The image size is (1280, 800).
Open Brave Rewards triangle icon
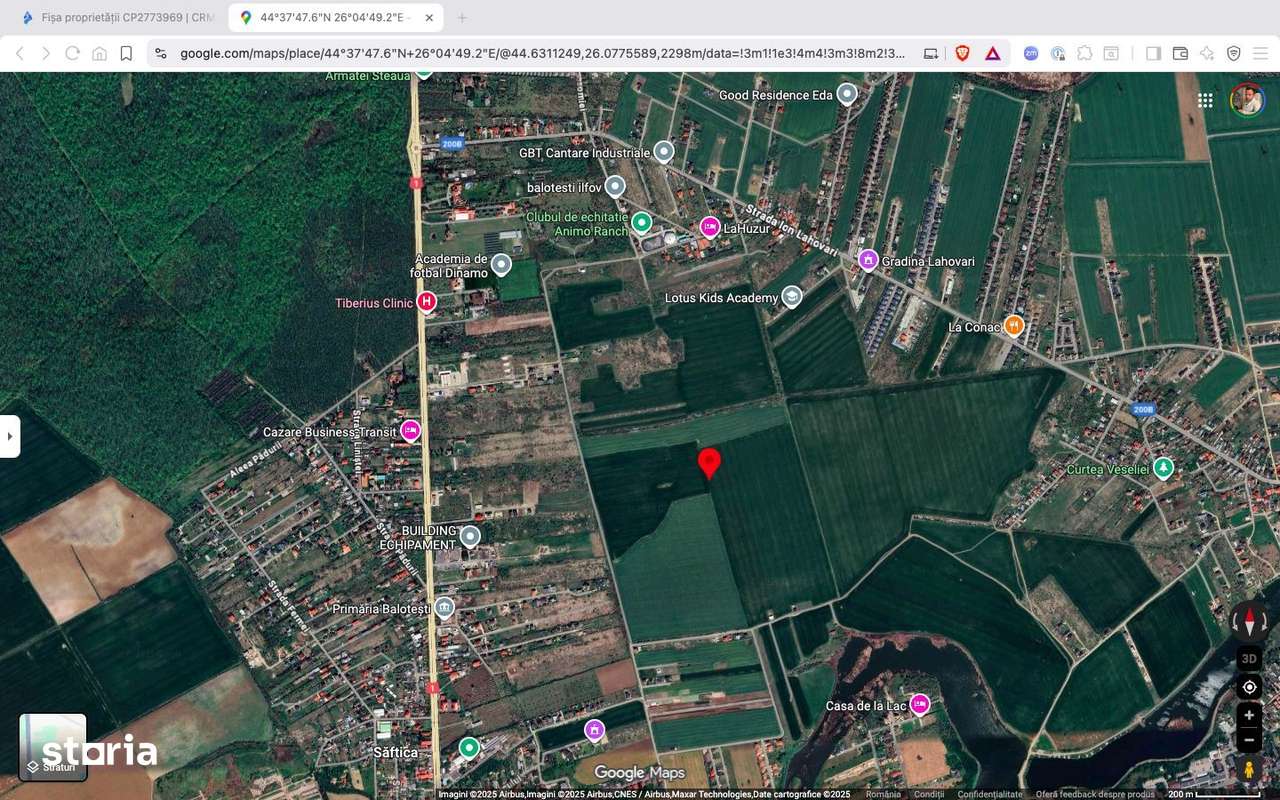point(991,53)
